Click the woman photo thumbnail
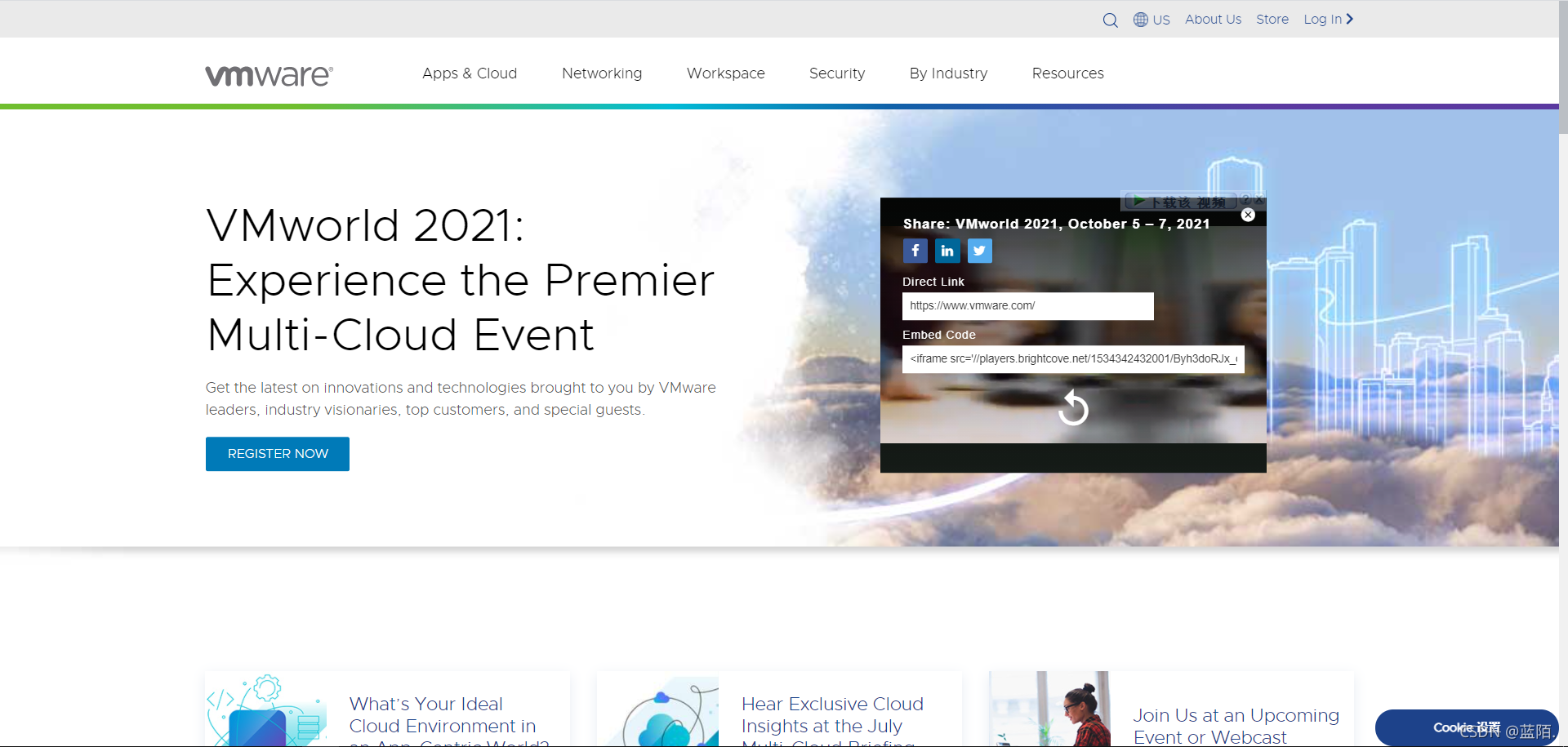 [1050, 709]
